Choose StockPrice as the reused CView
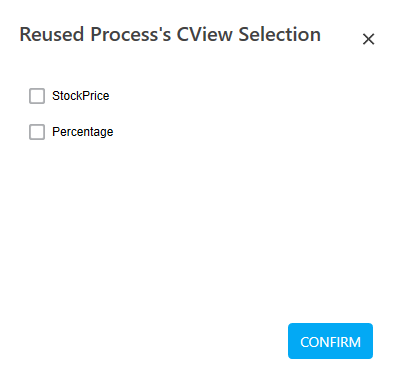 (x=37, y=96)
